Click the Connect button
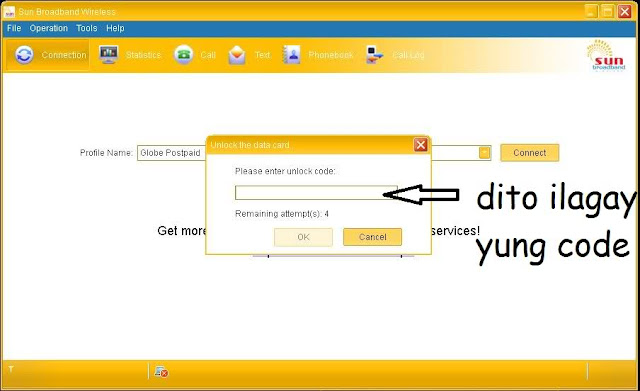Screen dimensions: 640x391 [x=529, y=153]
